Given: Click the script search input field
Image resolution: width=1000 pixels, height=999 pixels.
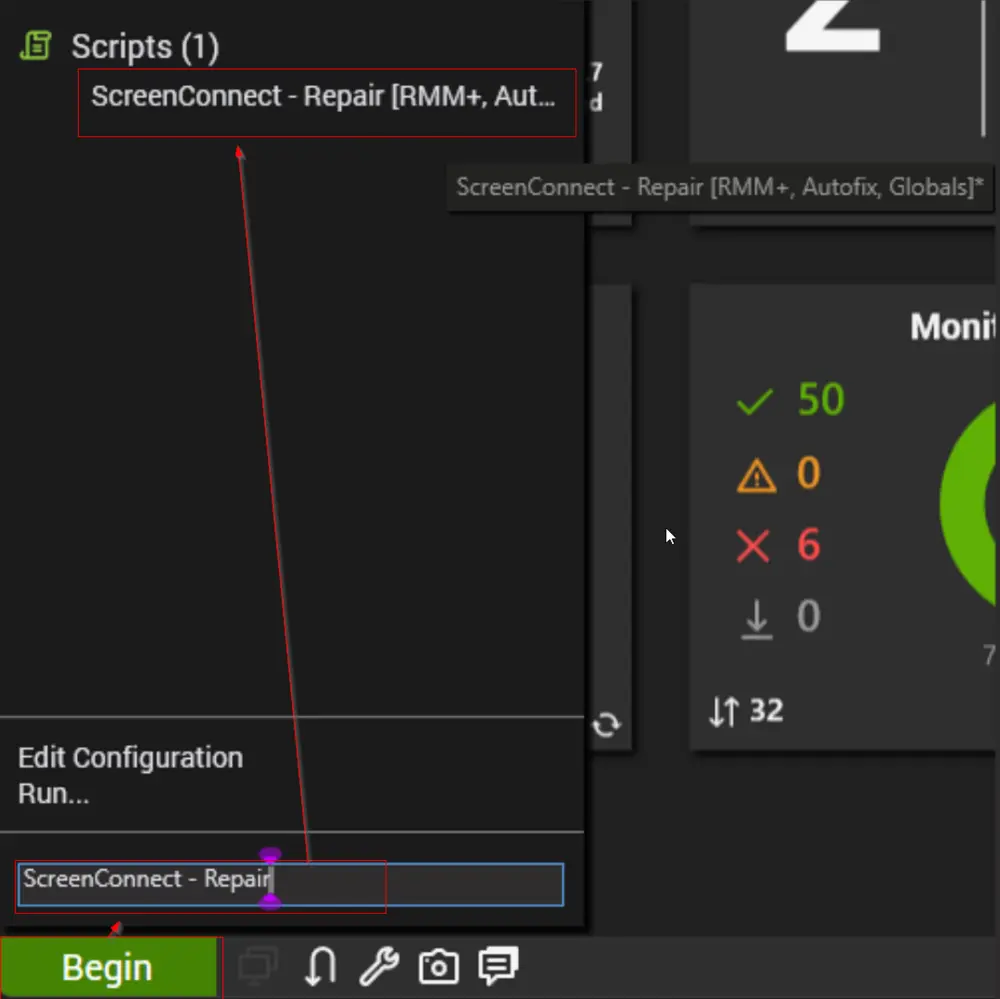Looking at the screenshot, I should [x=291, y=884].
